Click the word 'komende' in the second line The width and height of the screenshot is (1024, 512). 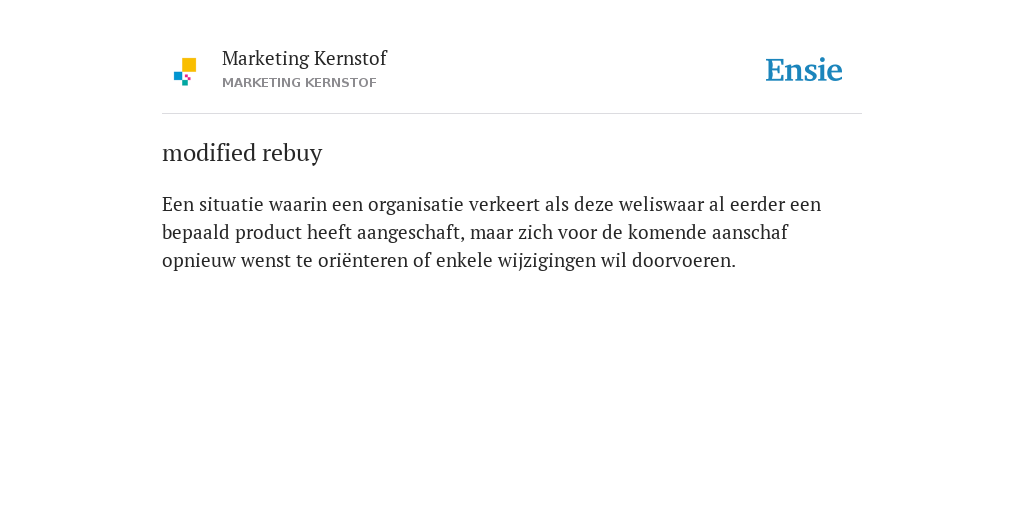(x=667, y=232)
